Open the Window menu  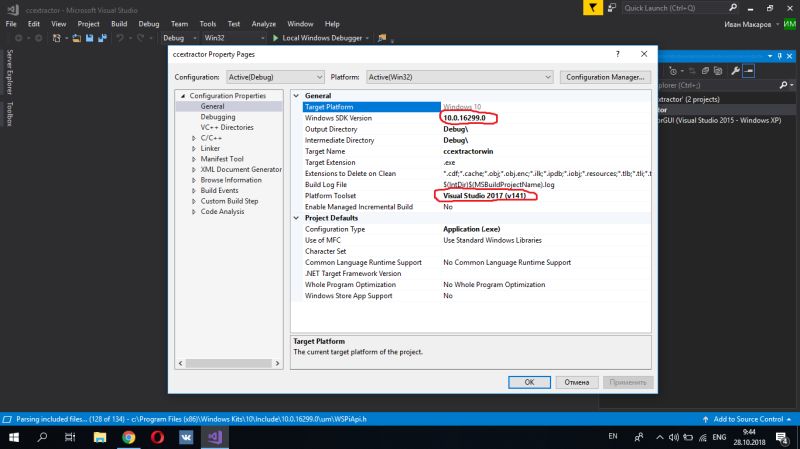300,23
